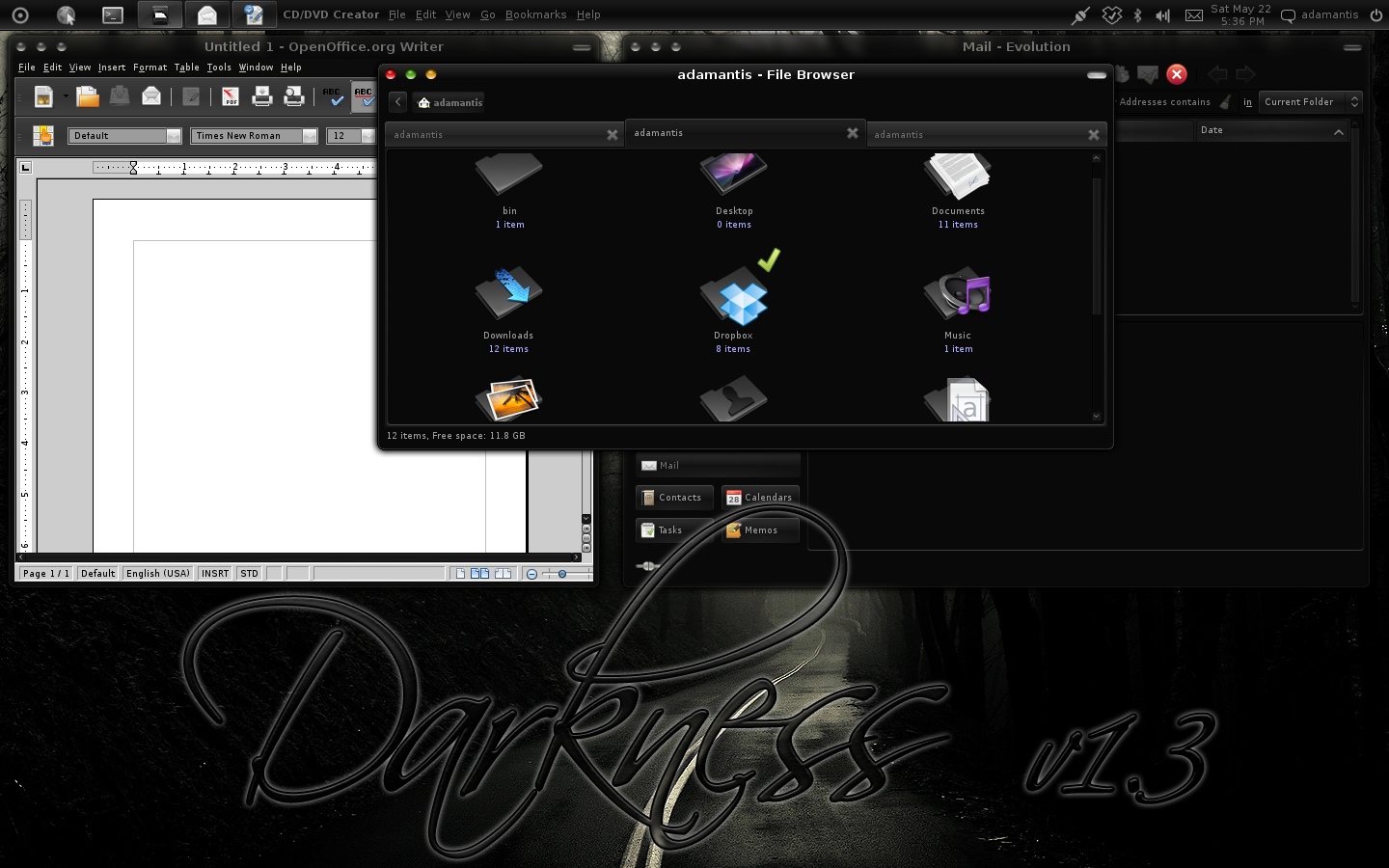
Task: Click zoom out minus in Writer status bar
Action: tap(531, 574)
